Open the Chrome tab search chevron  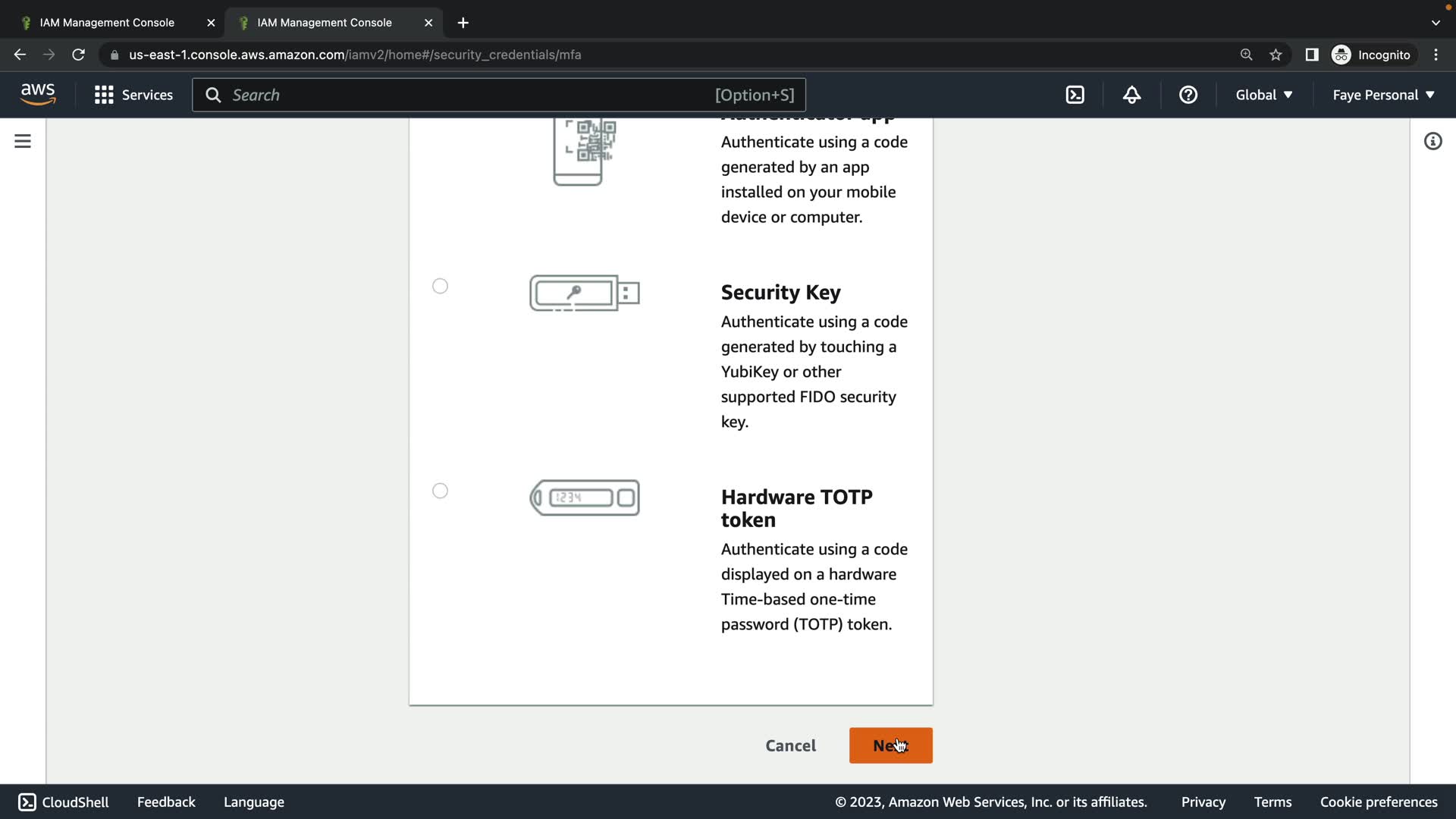(1436, 23)
